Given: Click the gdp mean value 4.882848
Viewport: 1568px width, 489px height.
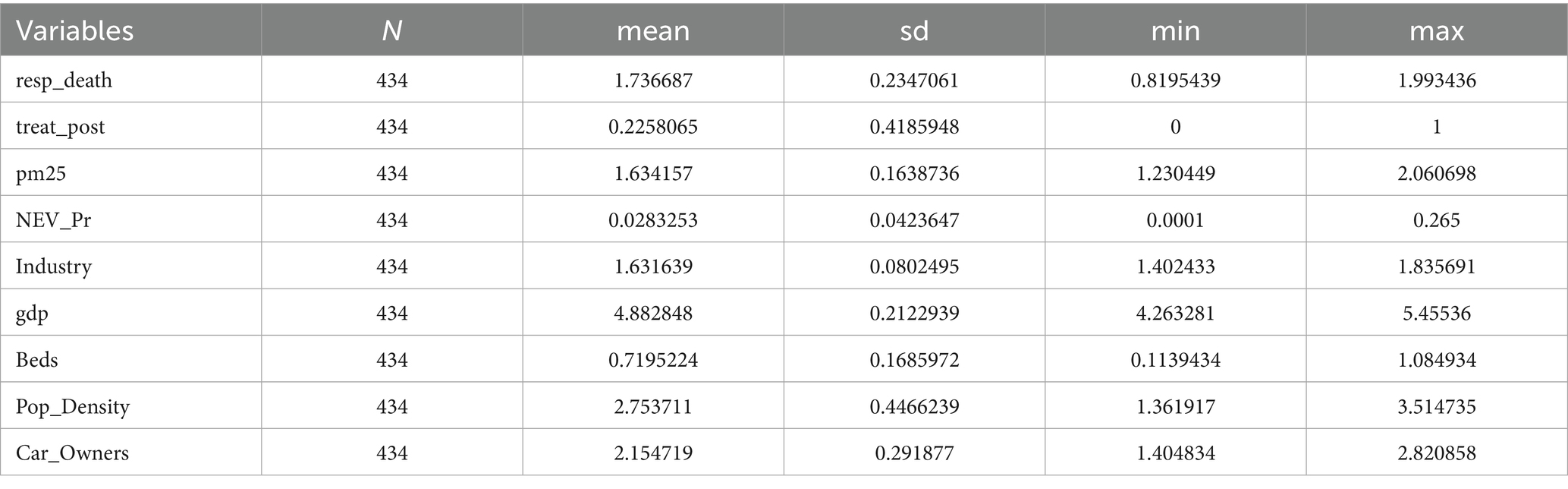Looking at the screenshot, I should click(652, 313).
